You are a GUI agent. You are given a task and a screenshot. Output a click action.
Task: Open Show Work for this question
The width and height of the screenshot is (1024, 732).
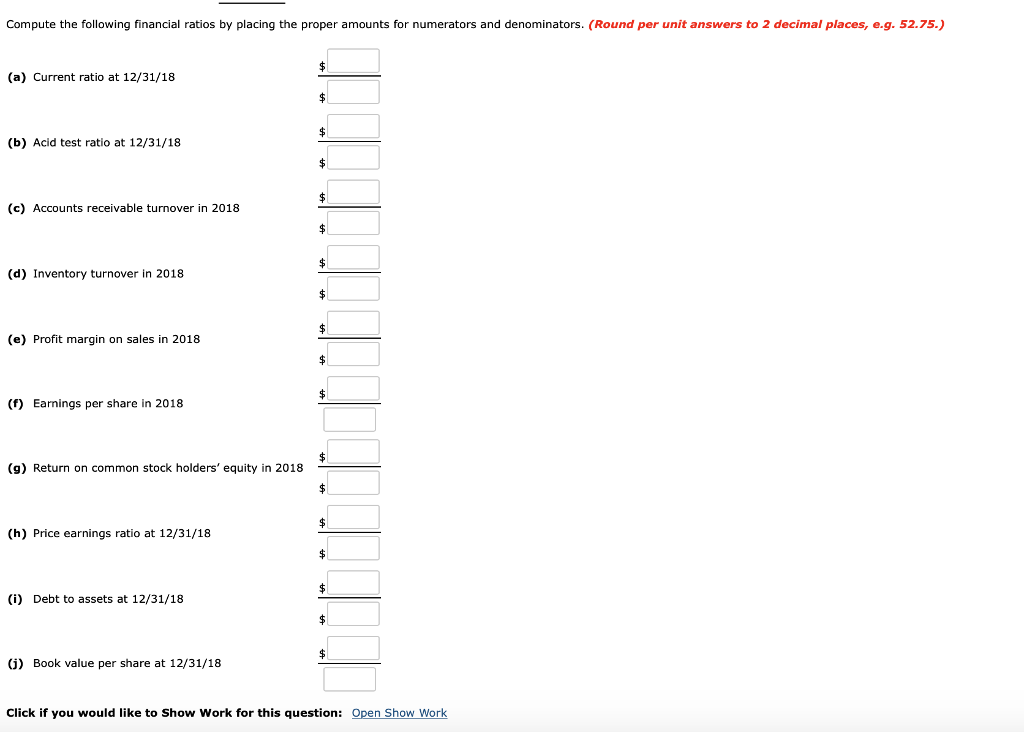(x=399, y=713)
